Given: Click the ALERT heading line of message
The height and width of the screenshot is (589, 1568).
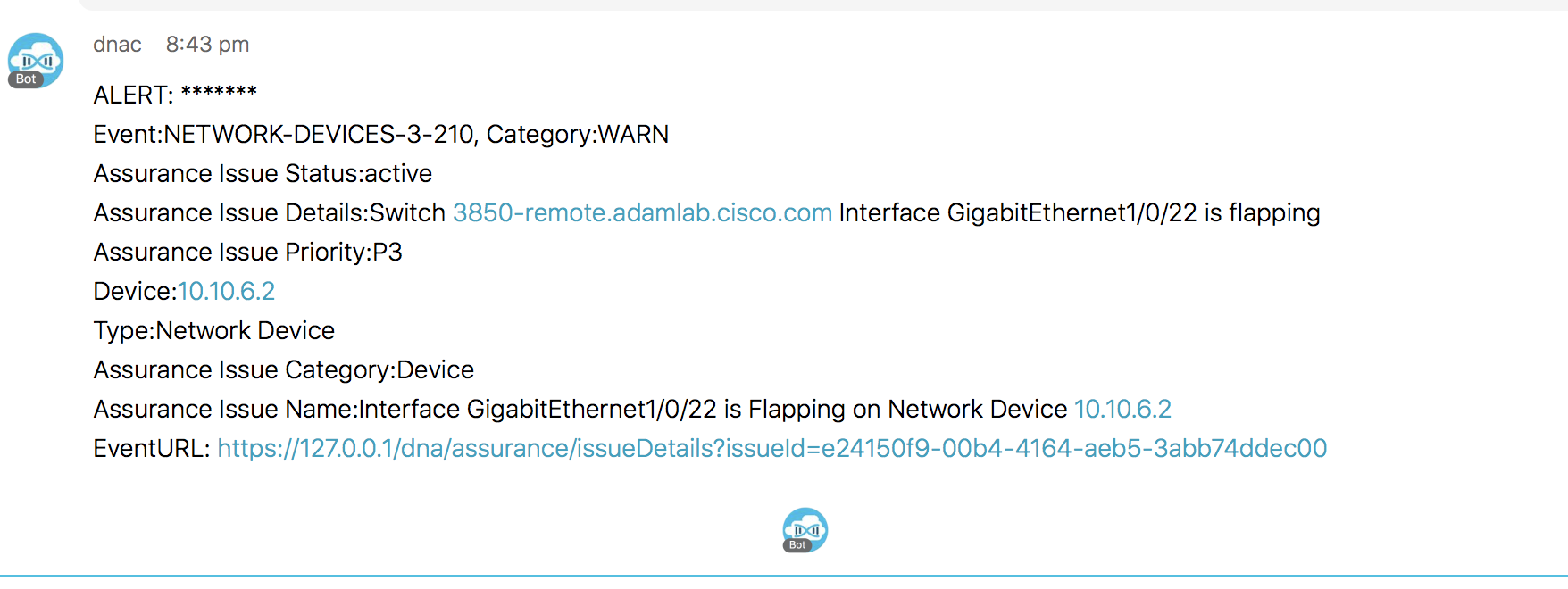Looking at the screenshot, I should pyautogui.click(x=175, y=95).
